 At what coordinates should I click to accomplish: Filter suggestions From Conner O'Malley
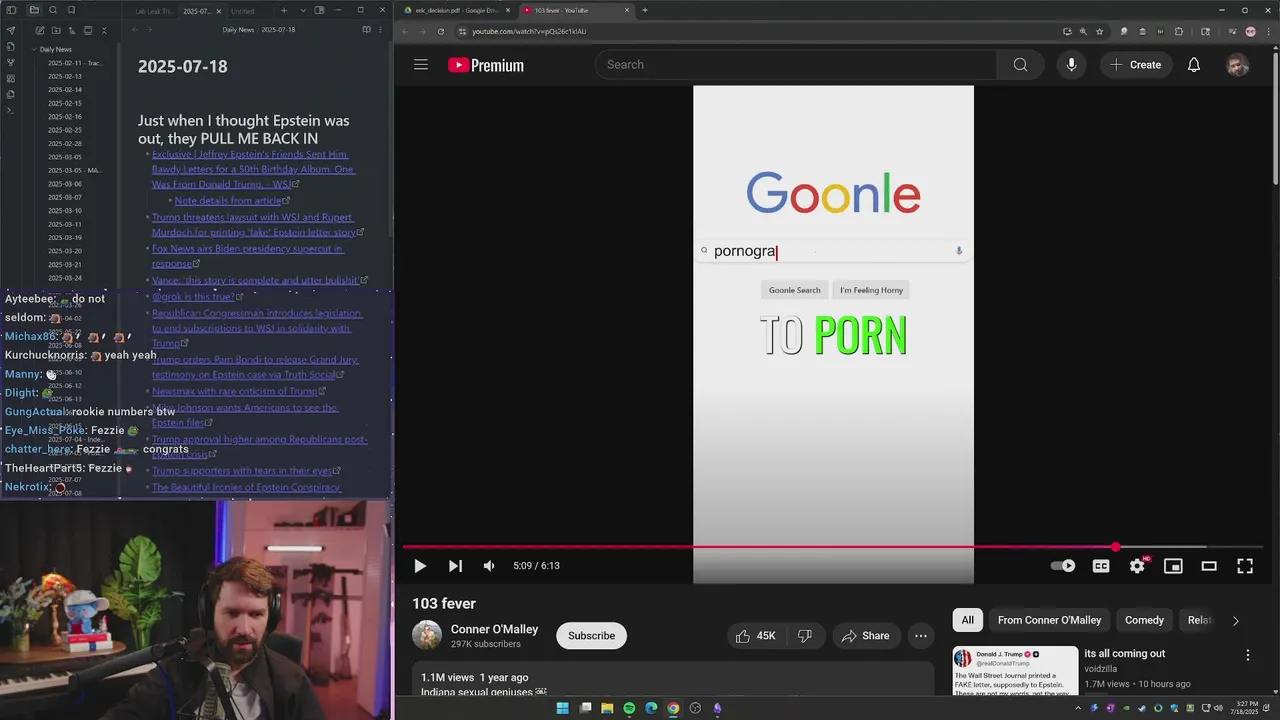point(1049,620)
